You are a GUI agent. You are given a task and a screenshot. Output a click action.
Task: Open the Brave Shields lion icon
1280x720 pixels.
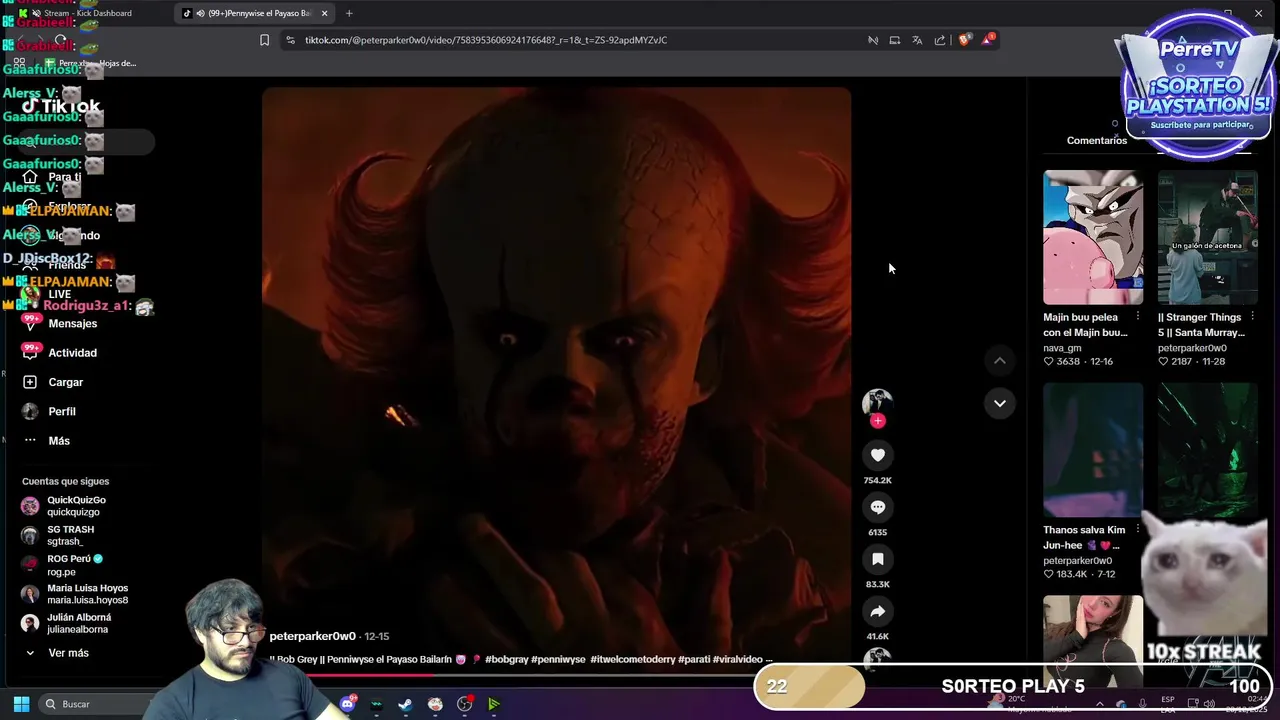tap(964, 40)
